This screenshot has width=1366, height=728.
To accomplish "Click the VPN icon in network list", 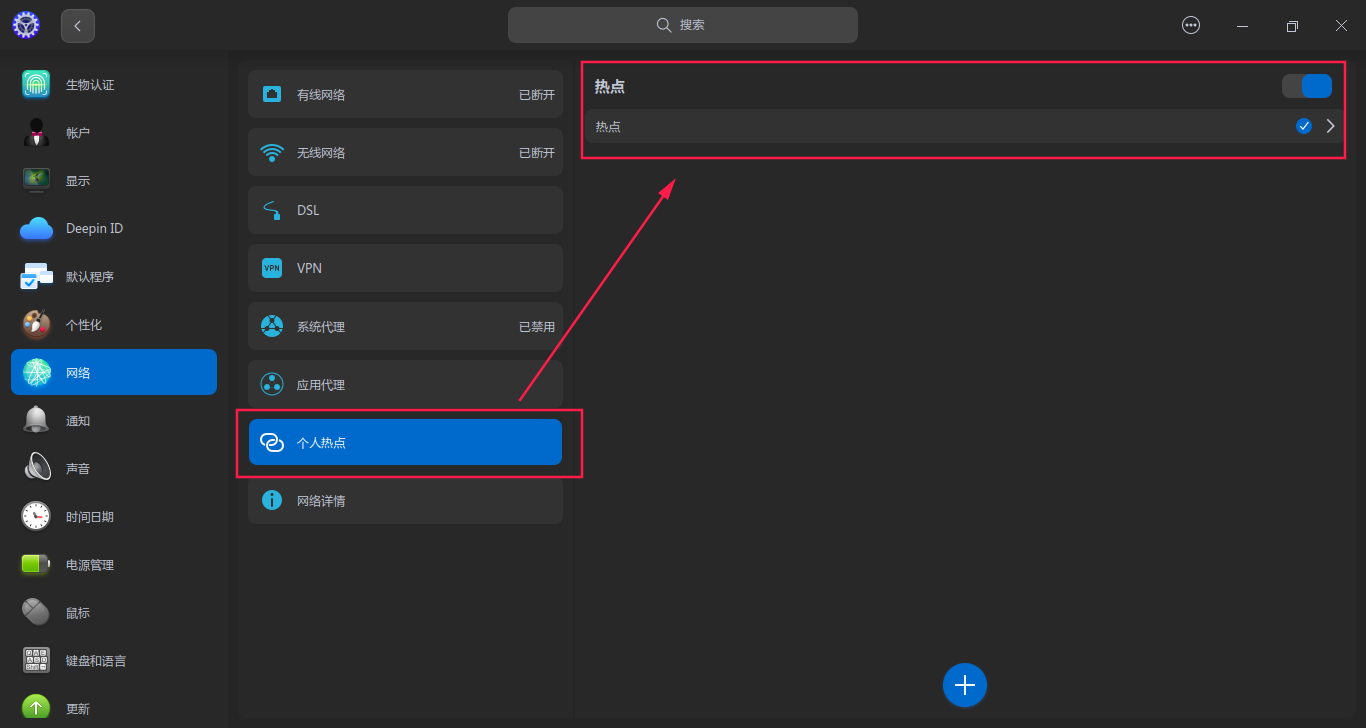I will tap(271, 268).
